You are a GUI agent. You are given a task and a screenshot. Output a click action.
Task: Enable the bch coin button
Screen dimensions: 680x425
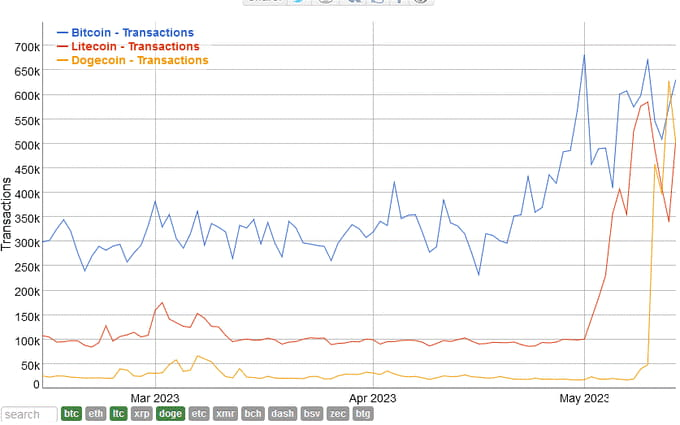click(x=252, y=414)
